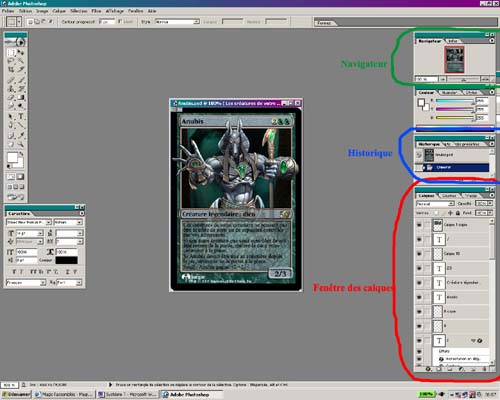Select the Line shape tool

(x=21, y=125)
